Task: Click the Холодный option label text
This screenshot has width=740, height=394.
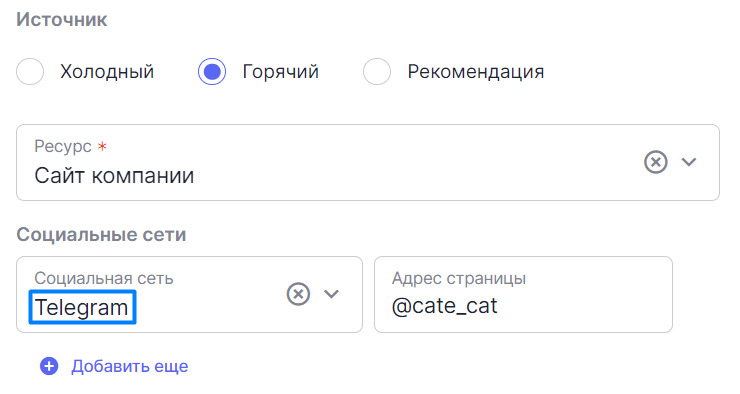Action: [x=107, y=72]
